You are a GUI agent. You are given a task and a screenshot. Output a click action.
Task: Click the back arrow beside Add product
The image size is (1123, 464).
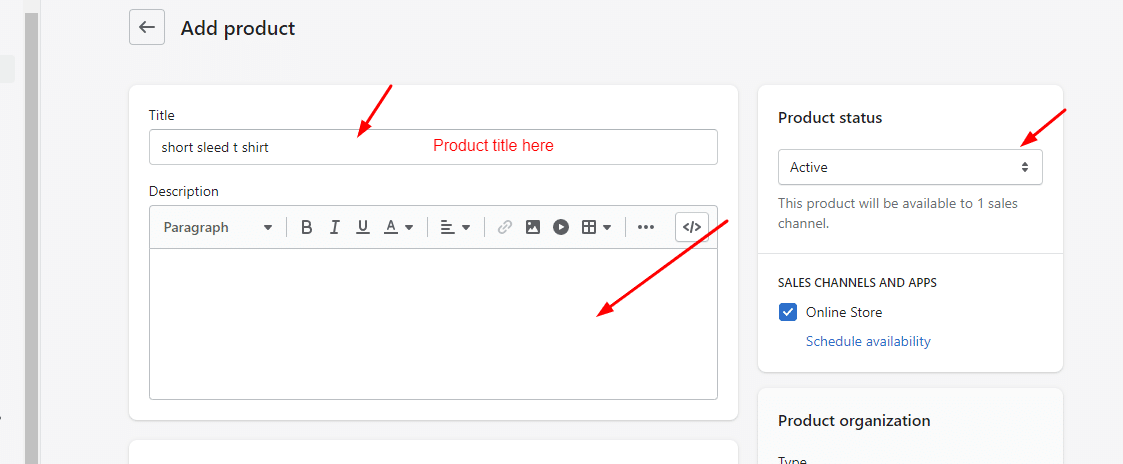pyautogui.click(x=147, y=27)
